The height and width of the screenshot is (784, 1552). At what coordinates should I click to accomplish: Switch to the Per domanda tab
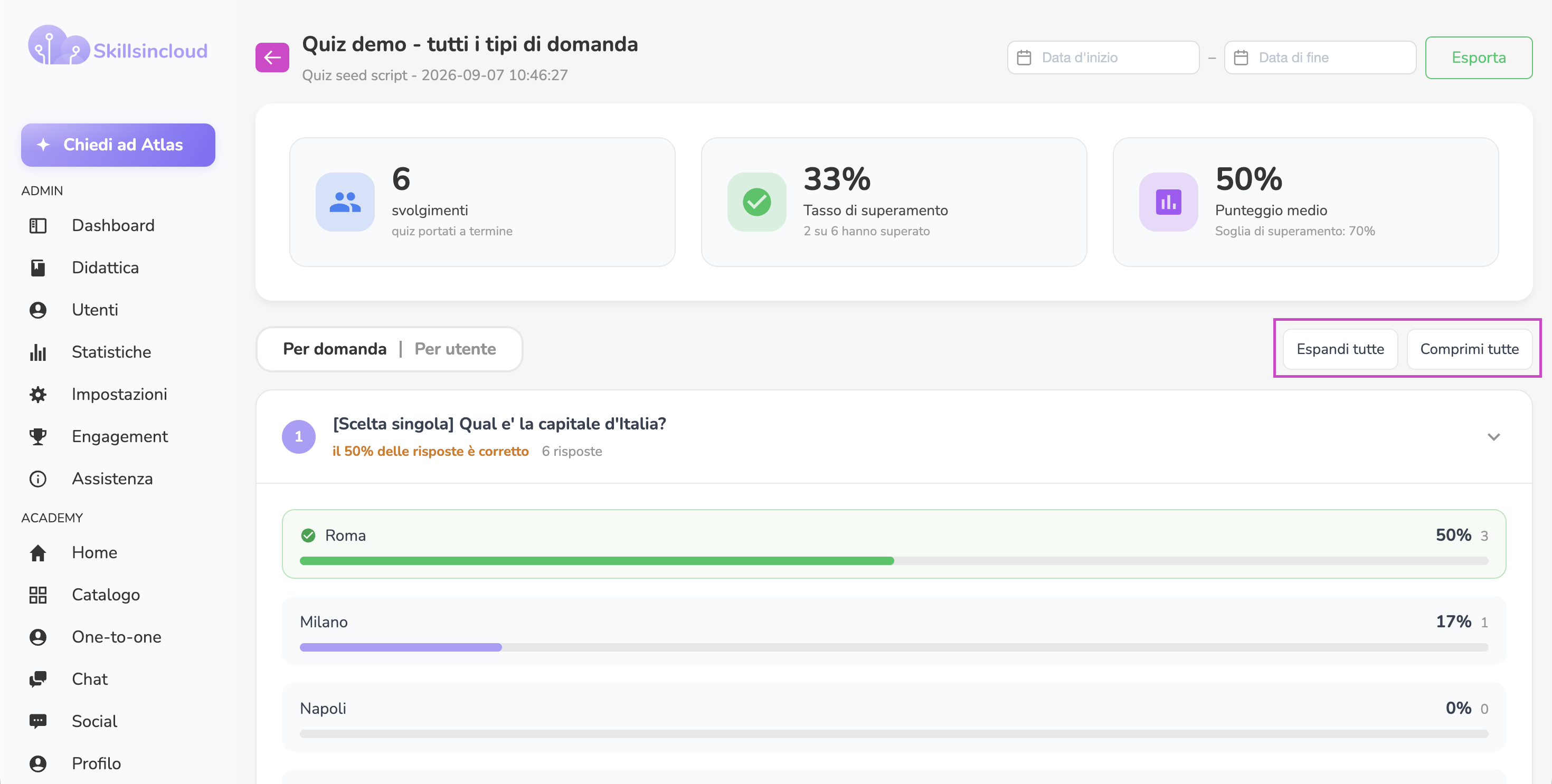[x=334, y=349]
